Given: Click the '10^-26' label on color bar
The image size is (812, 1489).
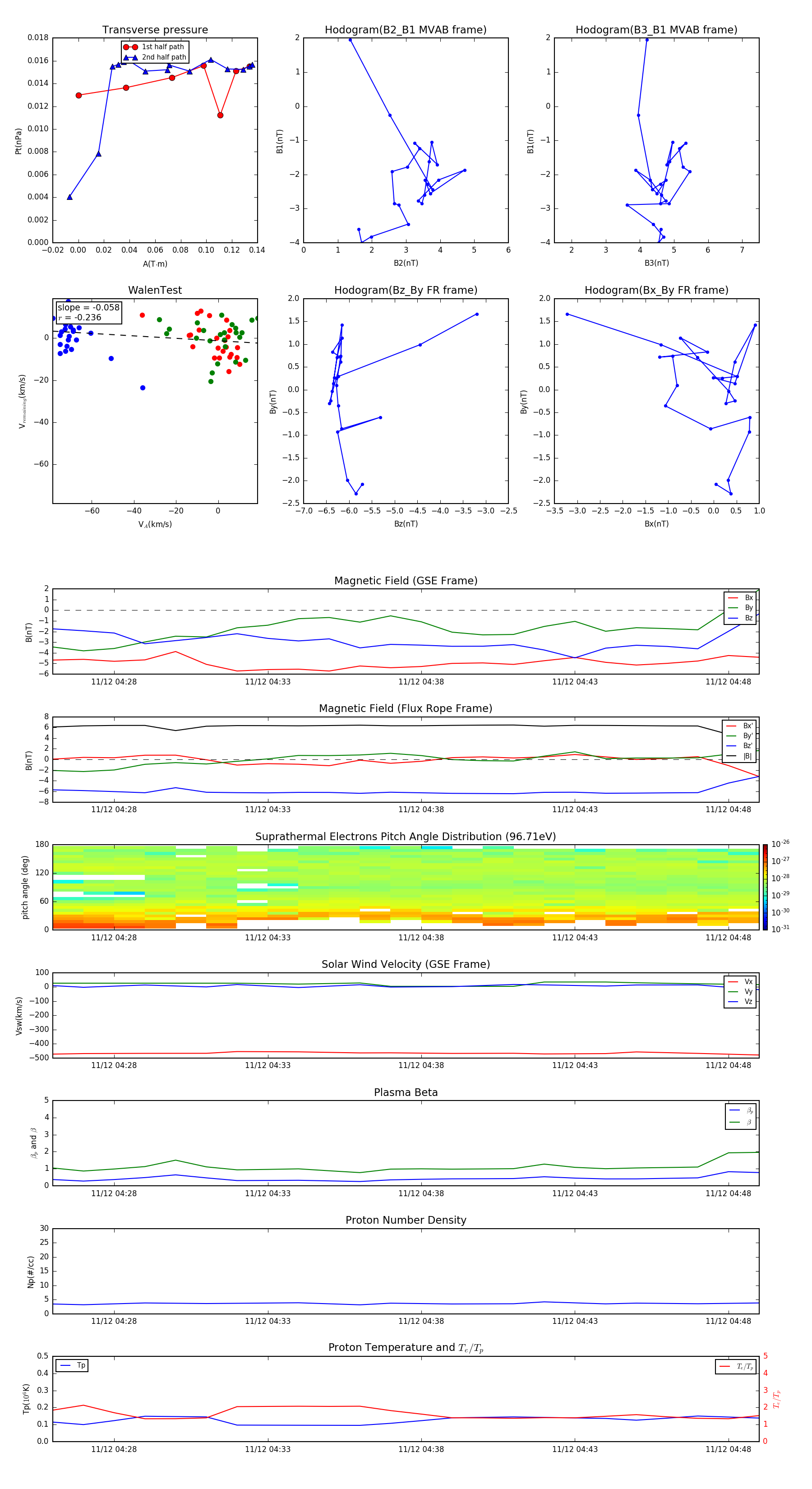Looking at the screenshot, I should pos(780,844).
